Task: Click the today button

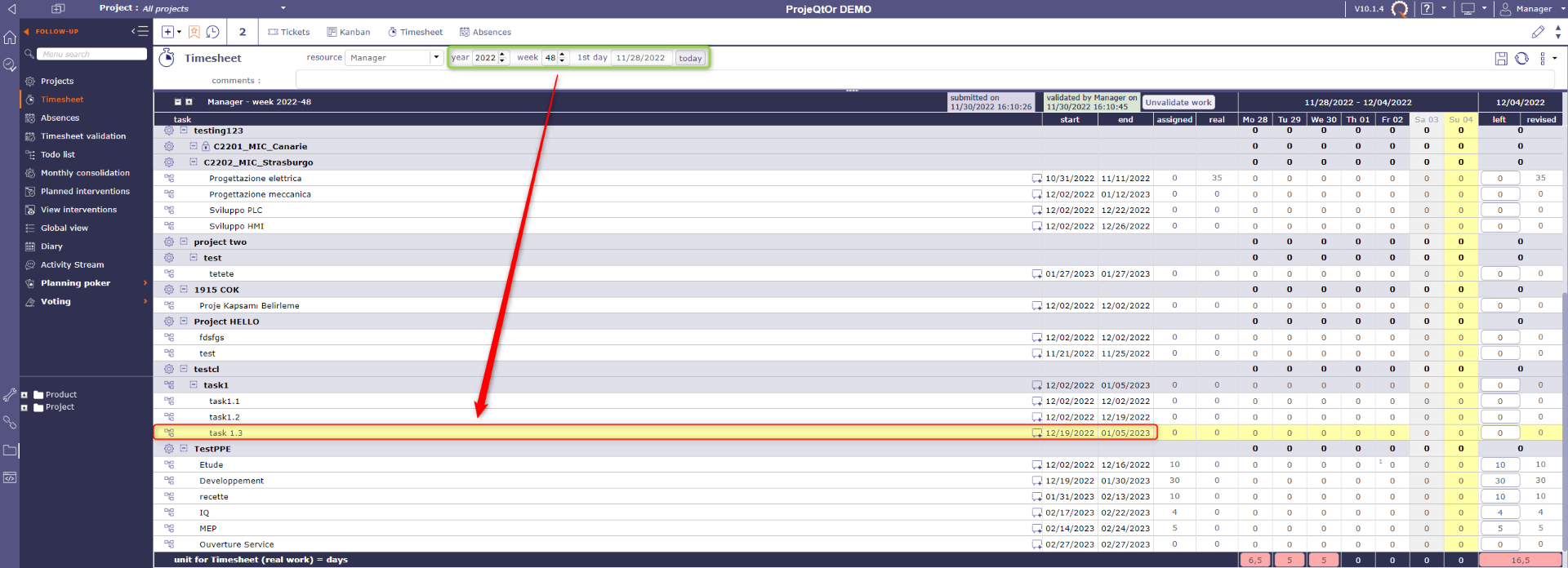Action: 690,58
